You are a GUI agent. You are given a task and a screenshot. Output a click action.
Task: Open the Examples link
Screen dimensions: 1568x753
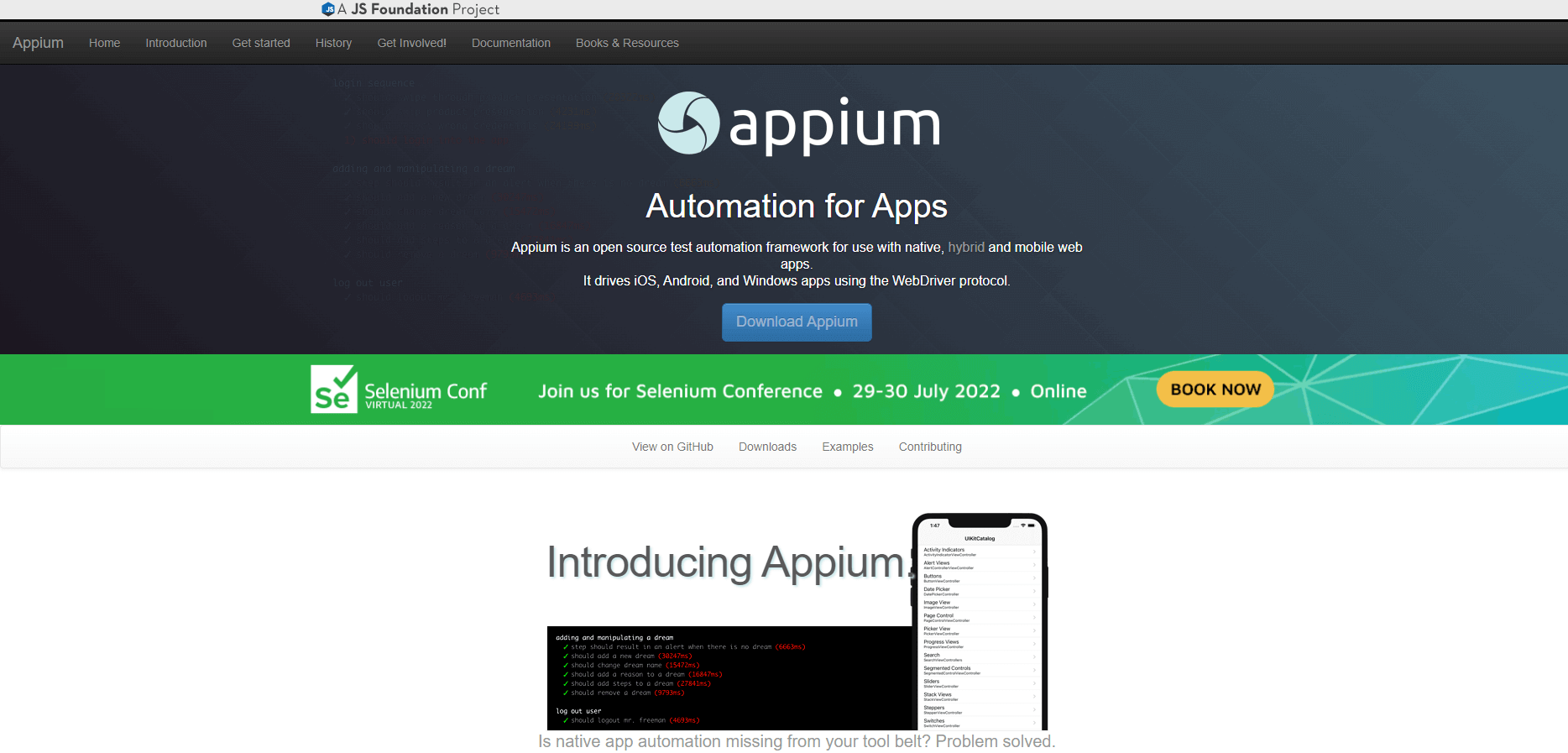tap(848, 447)
